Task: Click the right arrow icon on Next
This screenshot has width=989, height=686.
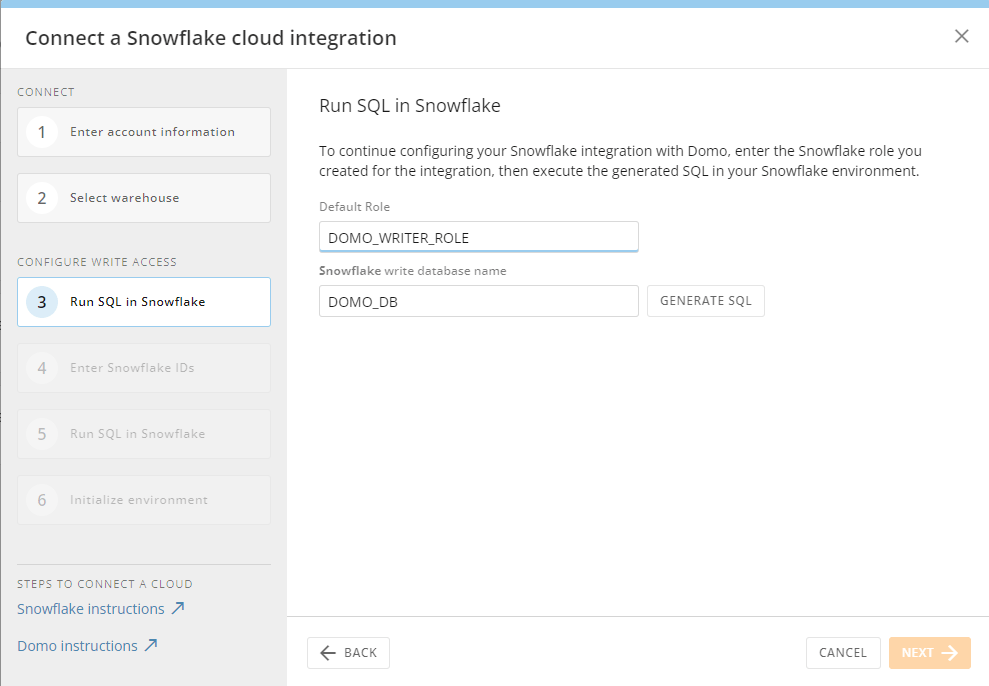Action: [950, 653]
